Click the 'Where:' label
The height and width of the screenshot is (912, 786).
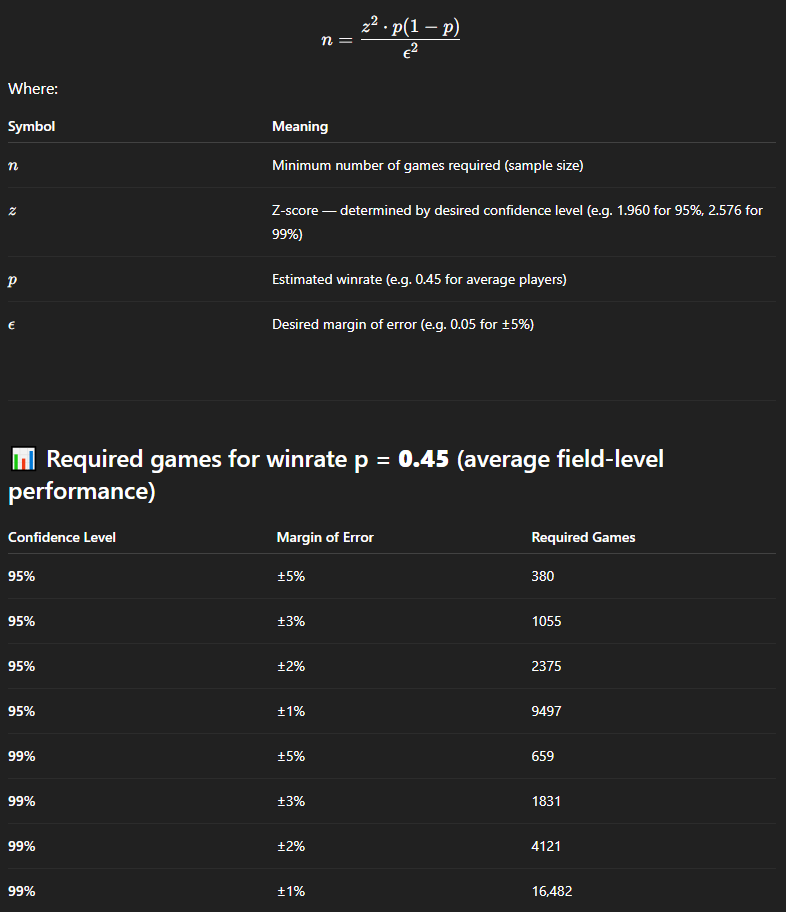(x=33, y=88)
